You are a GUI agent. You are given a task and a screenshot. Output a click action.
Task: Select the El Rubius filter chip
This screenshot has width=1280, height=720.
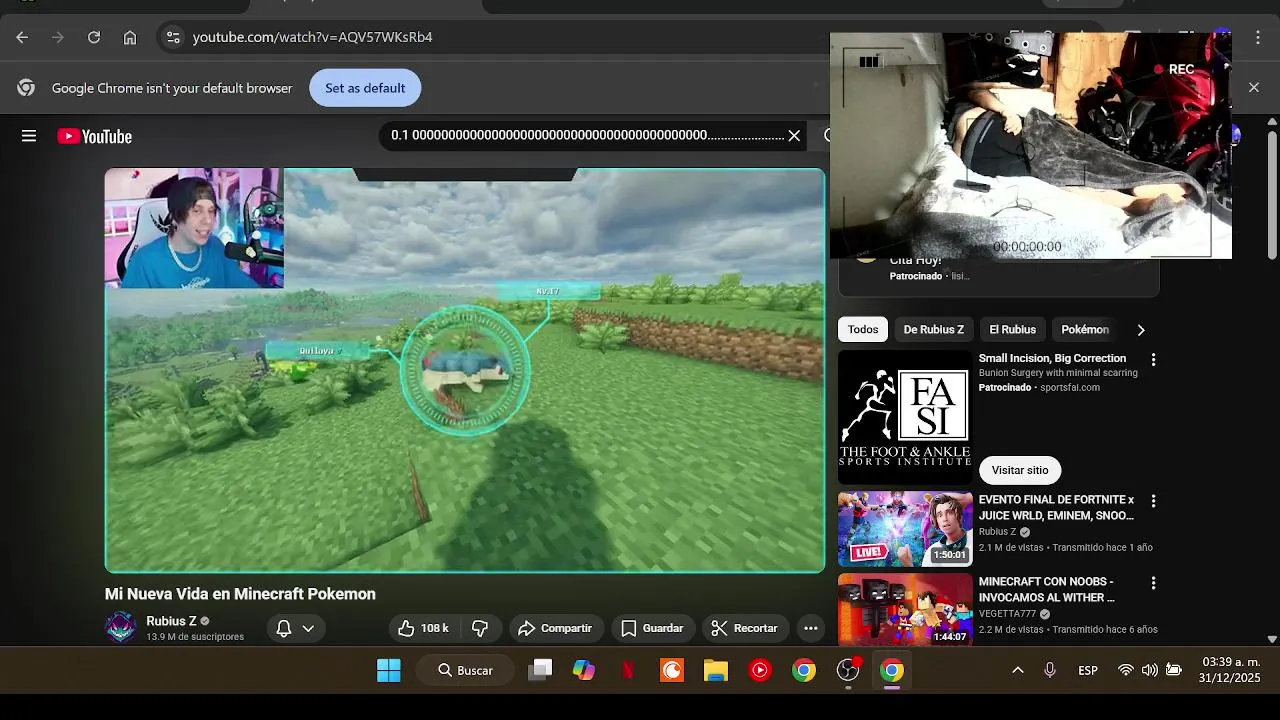1013,330
